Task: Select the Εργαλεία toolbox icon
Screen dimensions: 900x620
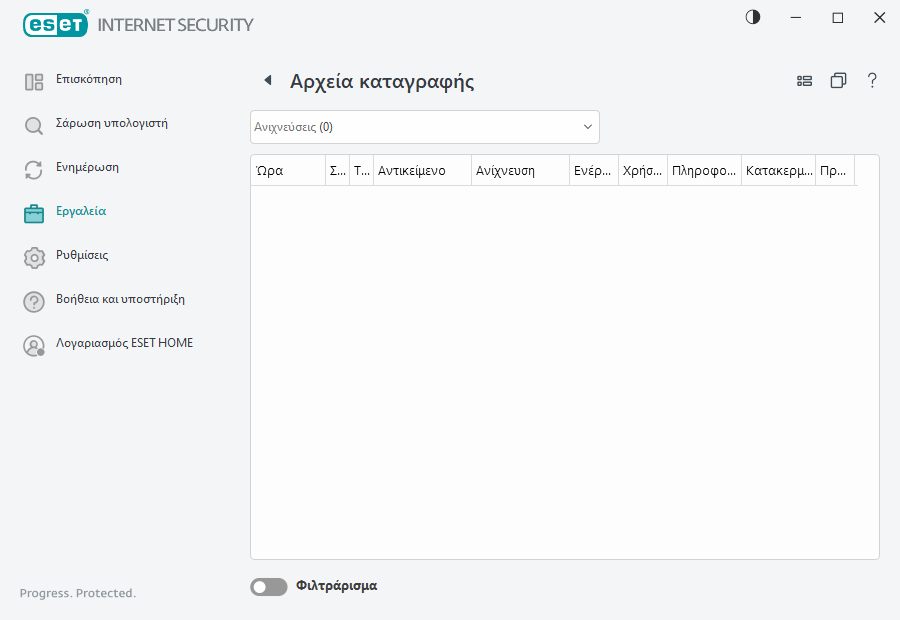Action: click(x=33, y=212)
